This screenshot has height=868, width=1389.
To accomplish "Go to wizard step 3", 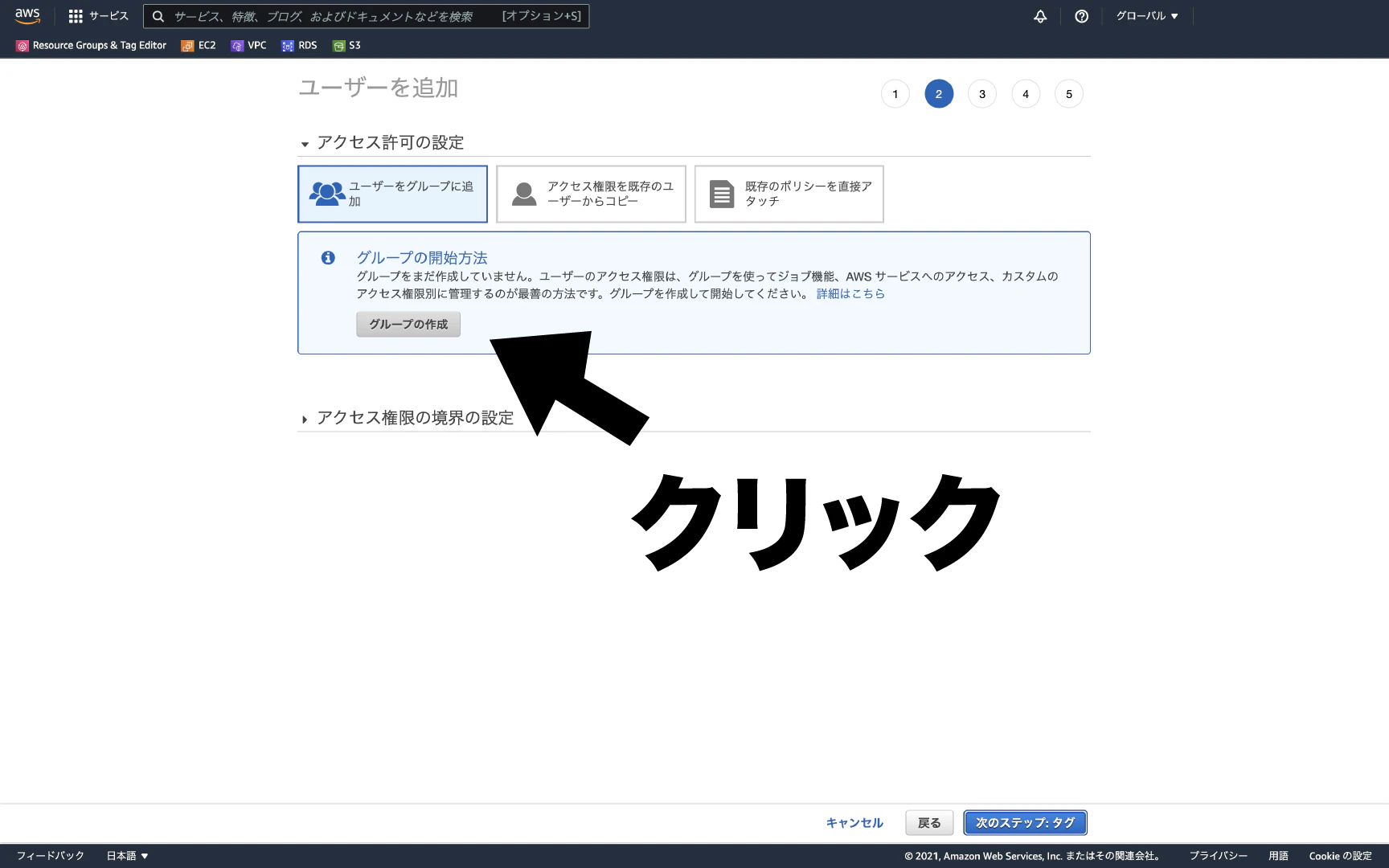I will 982,94.
